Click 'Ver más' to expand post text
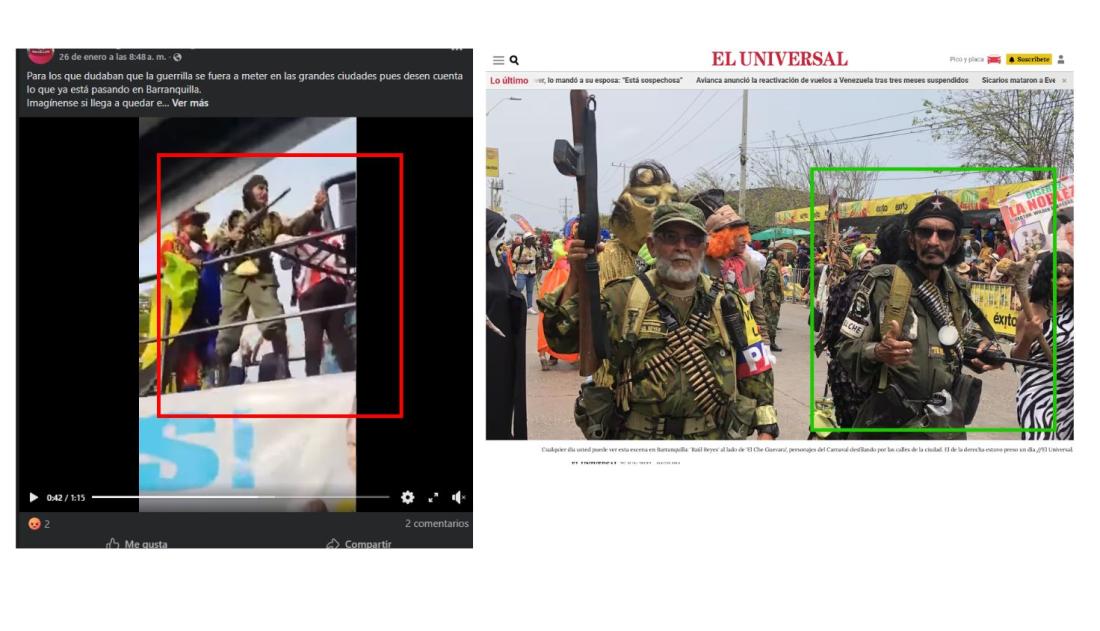 190,103
